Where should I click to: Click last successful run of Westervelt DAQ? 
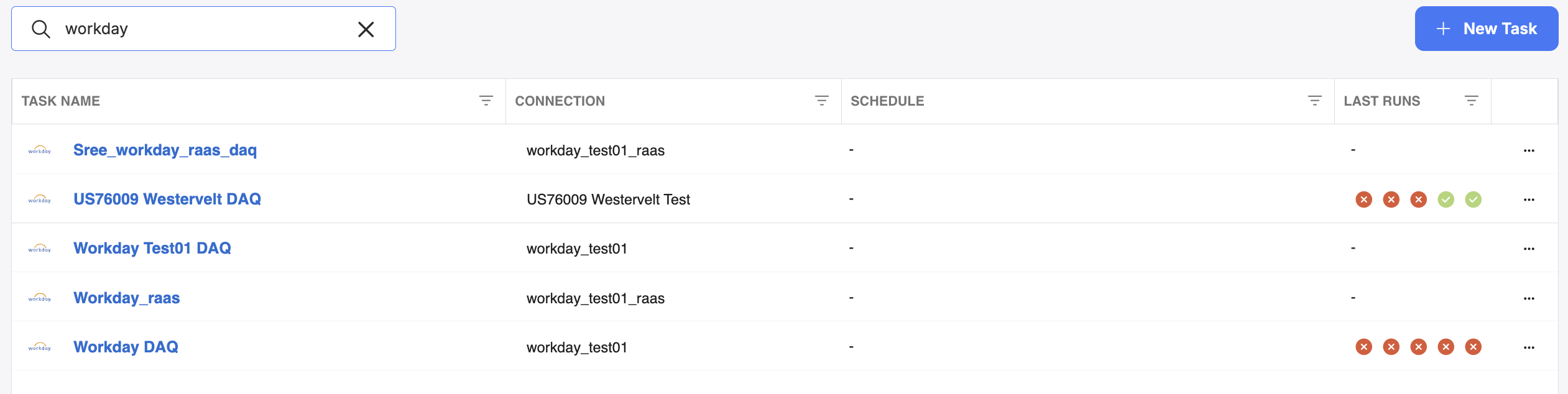(x=1473, y=199)
